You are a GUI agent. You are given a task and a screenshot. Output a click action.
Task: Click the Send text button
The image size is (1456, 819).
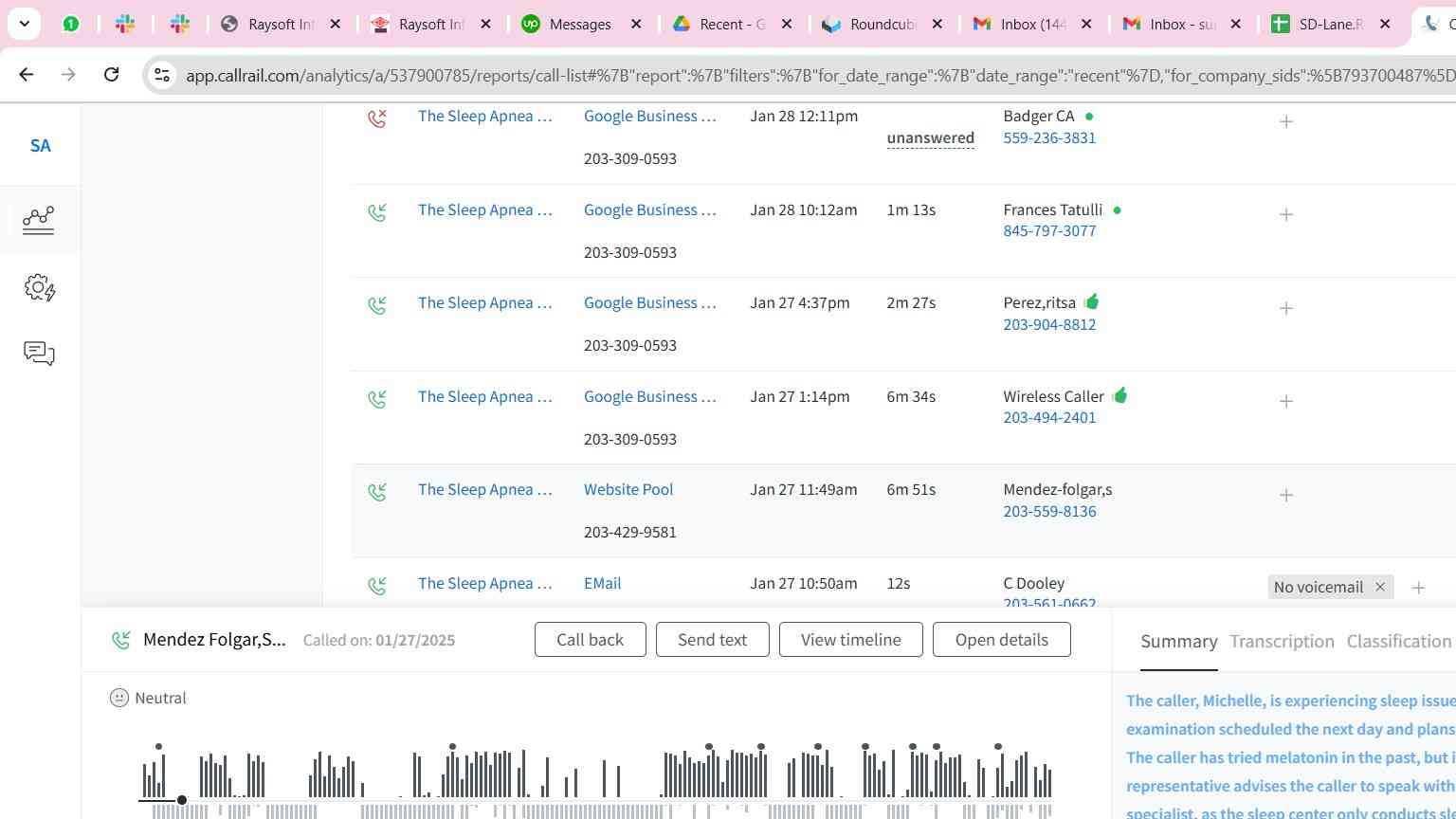(712, 640)
